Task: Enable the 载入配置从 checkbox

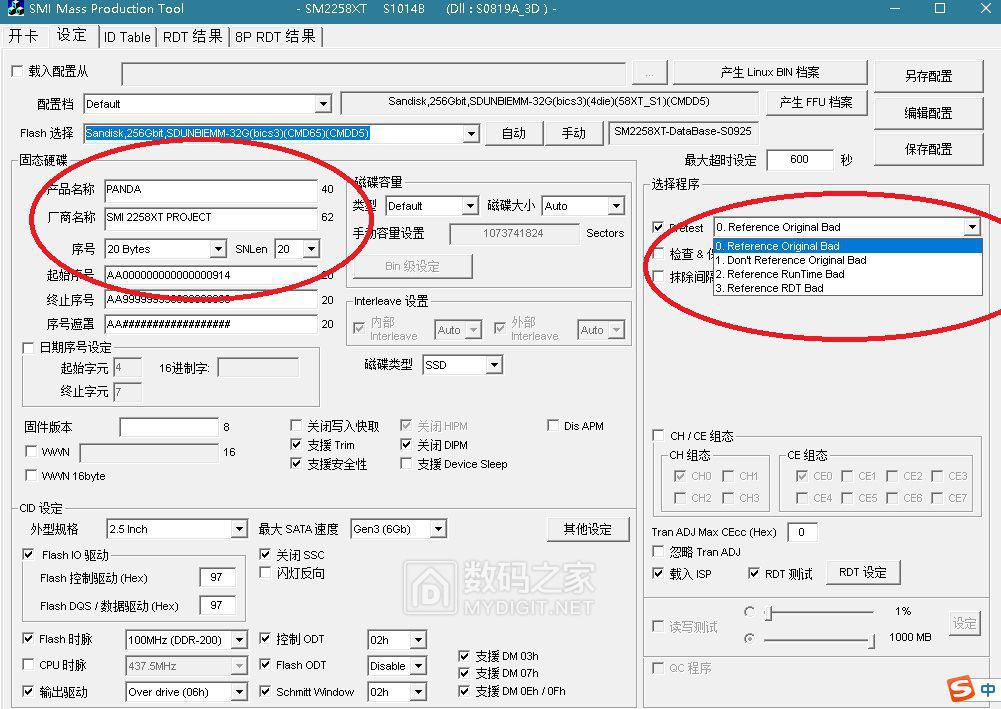Action: (x=17, y=71)
